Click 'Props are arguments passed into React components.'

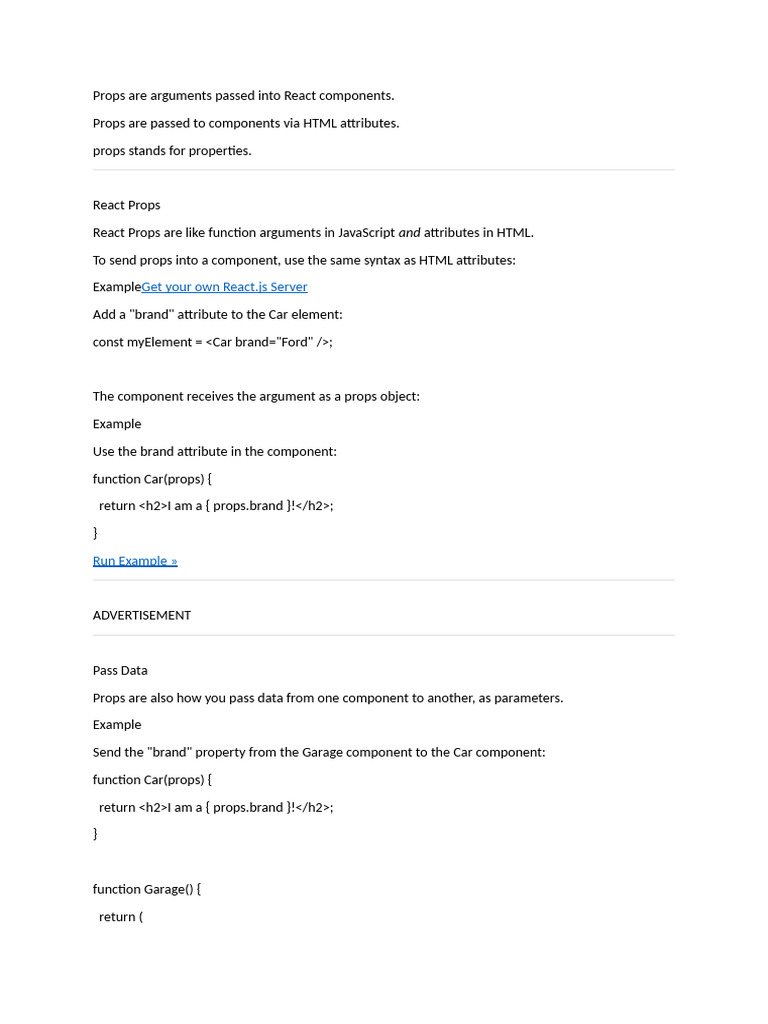pyautogui.click(x=243, y=96)
